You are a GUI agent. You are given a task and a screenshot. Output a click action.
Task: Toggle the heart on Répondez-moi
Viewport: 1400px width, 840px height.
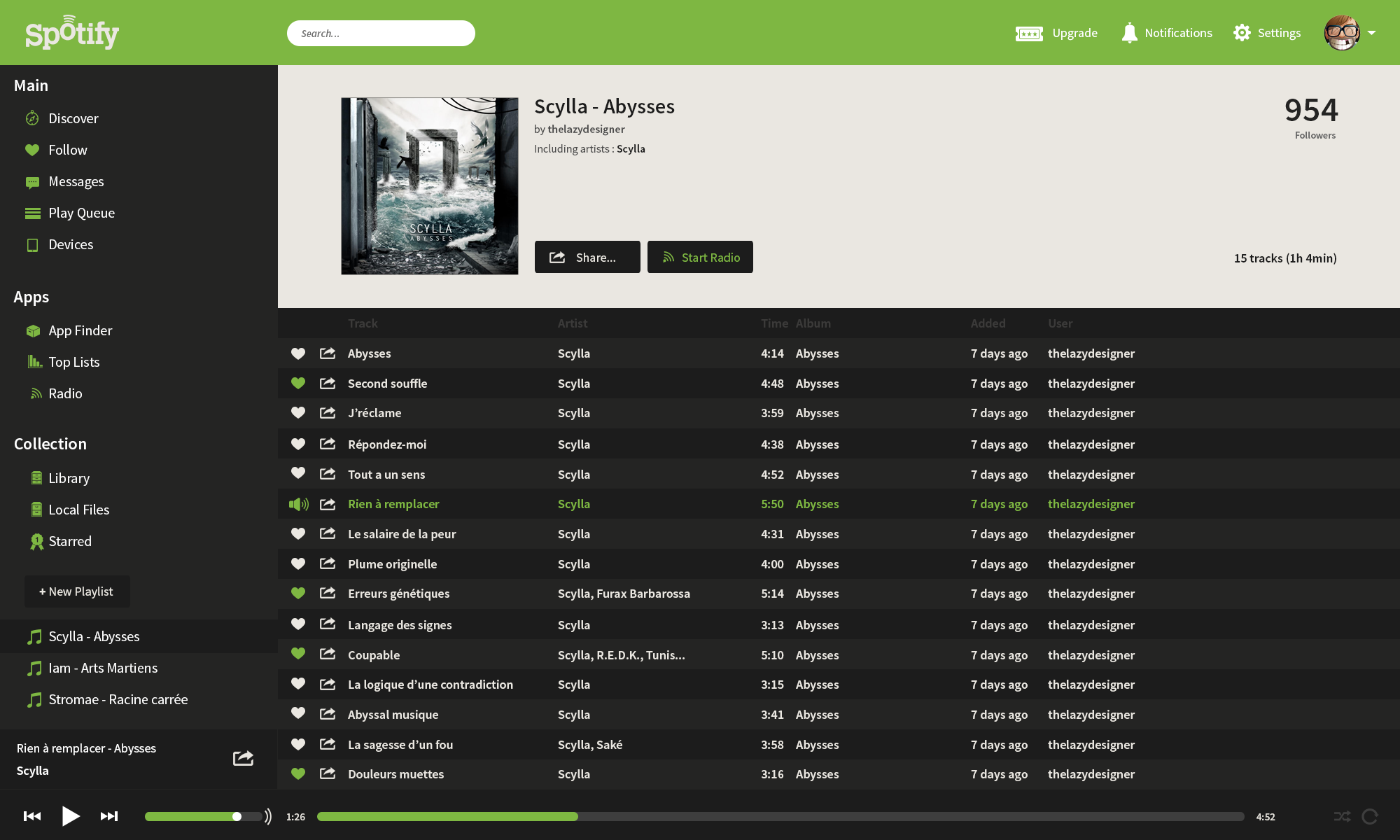pos(298,444)
